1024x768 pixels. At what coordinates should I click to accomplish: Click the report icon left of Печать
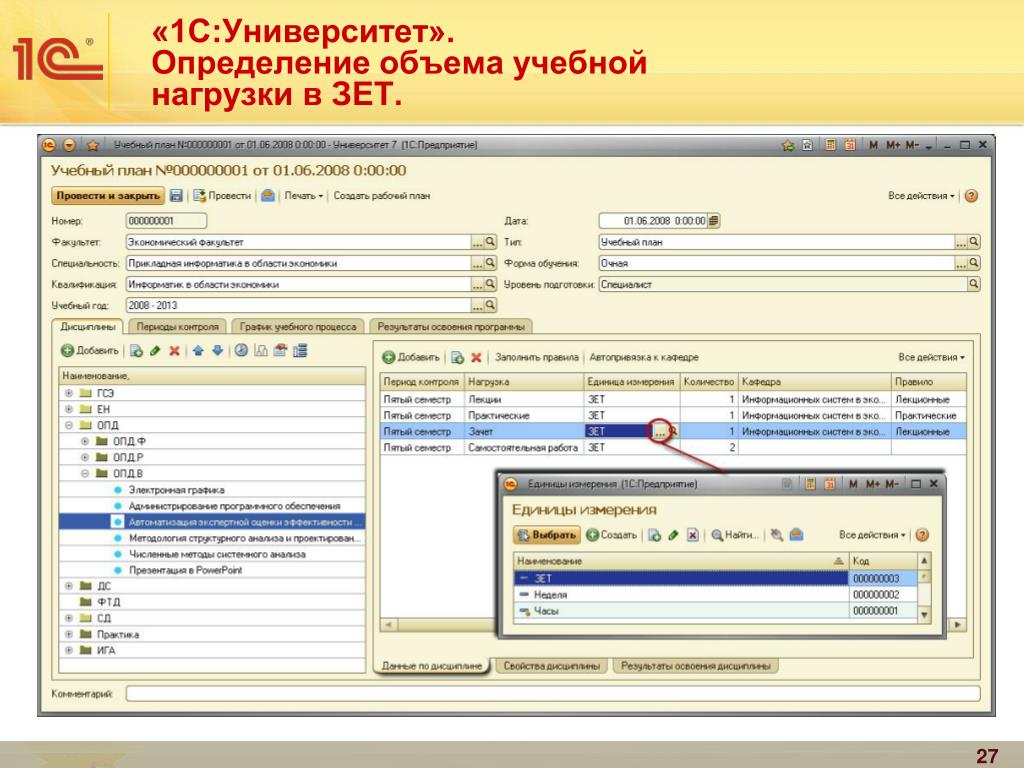(268, 195)
